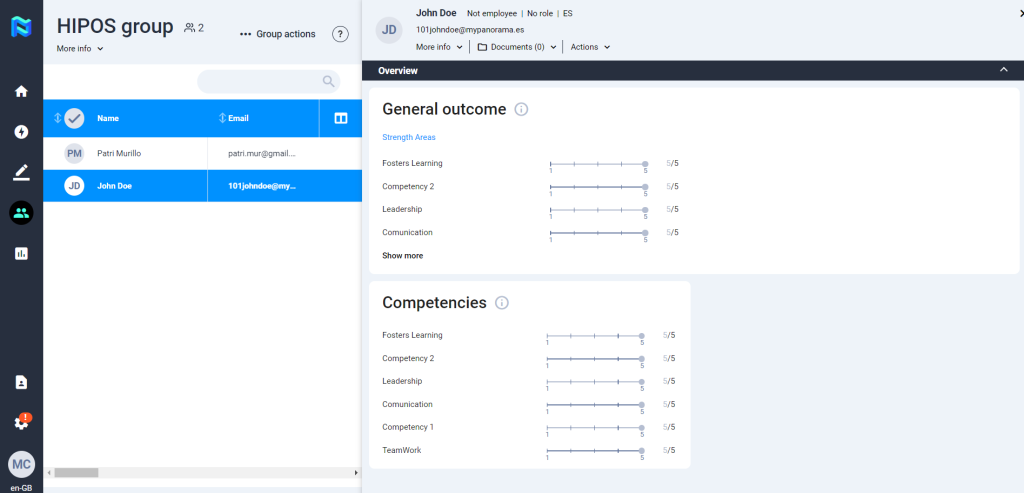Click the group search input field
Screen dimensions: 1024x493
(260, 82)
